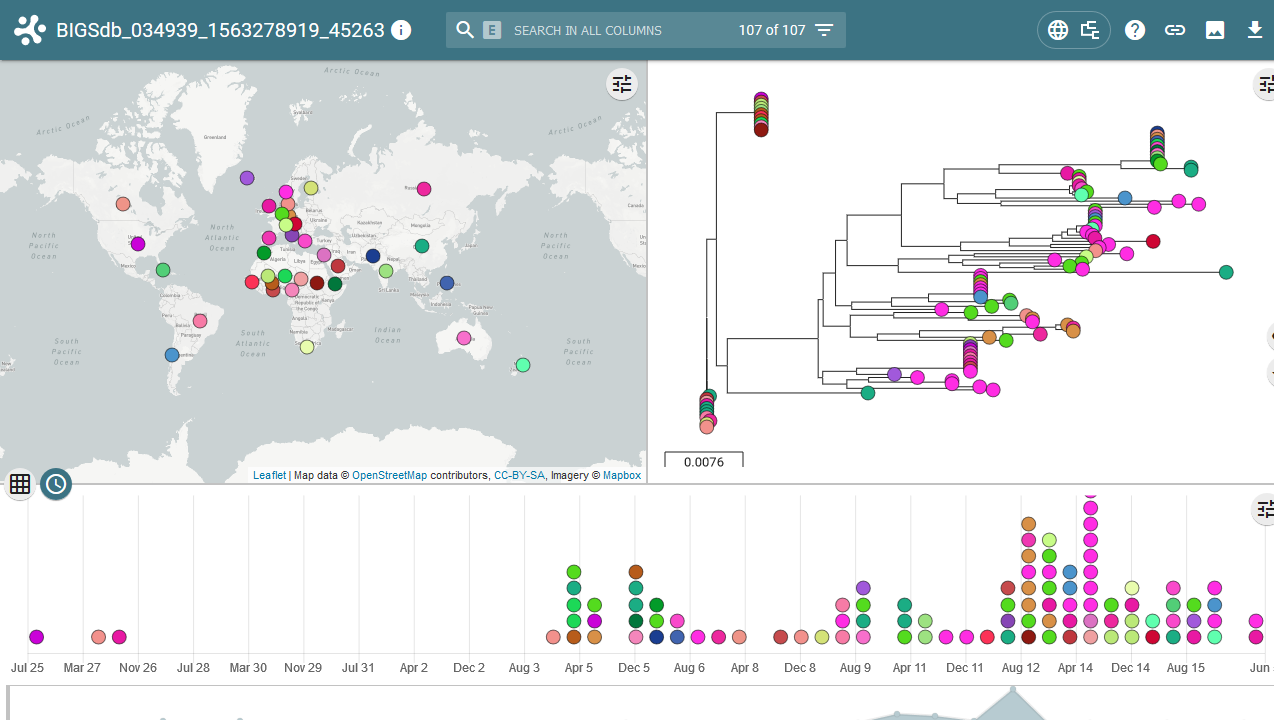This screenshot has height=720, width=1274.
Task: Click the Microreact logo icon
Action: pyautogui.click(x=29, y=30)
